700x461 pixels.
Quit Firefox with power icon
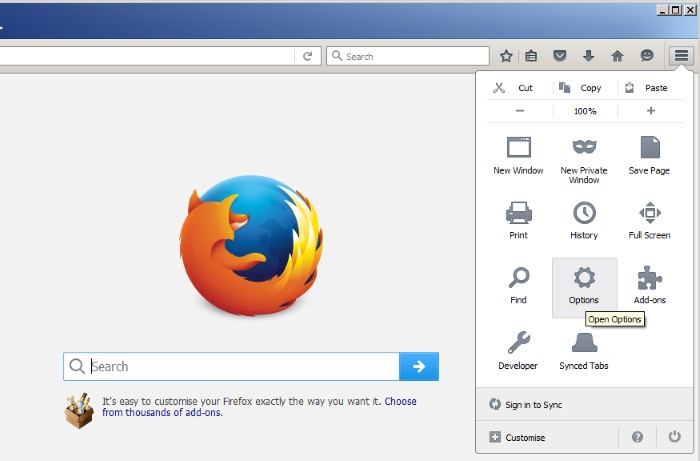[x=674, y=436]
